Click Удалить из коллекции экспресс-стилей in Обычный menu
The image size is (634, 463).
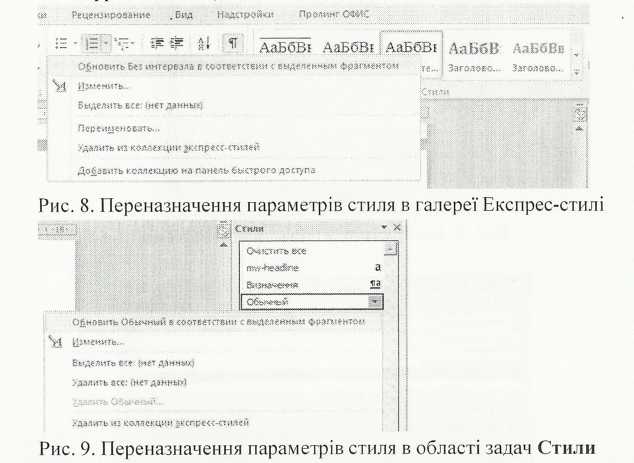pos(160,423)
